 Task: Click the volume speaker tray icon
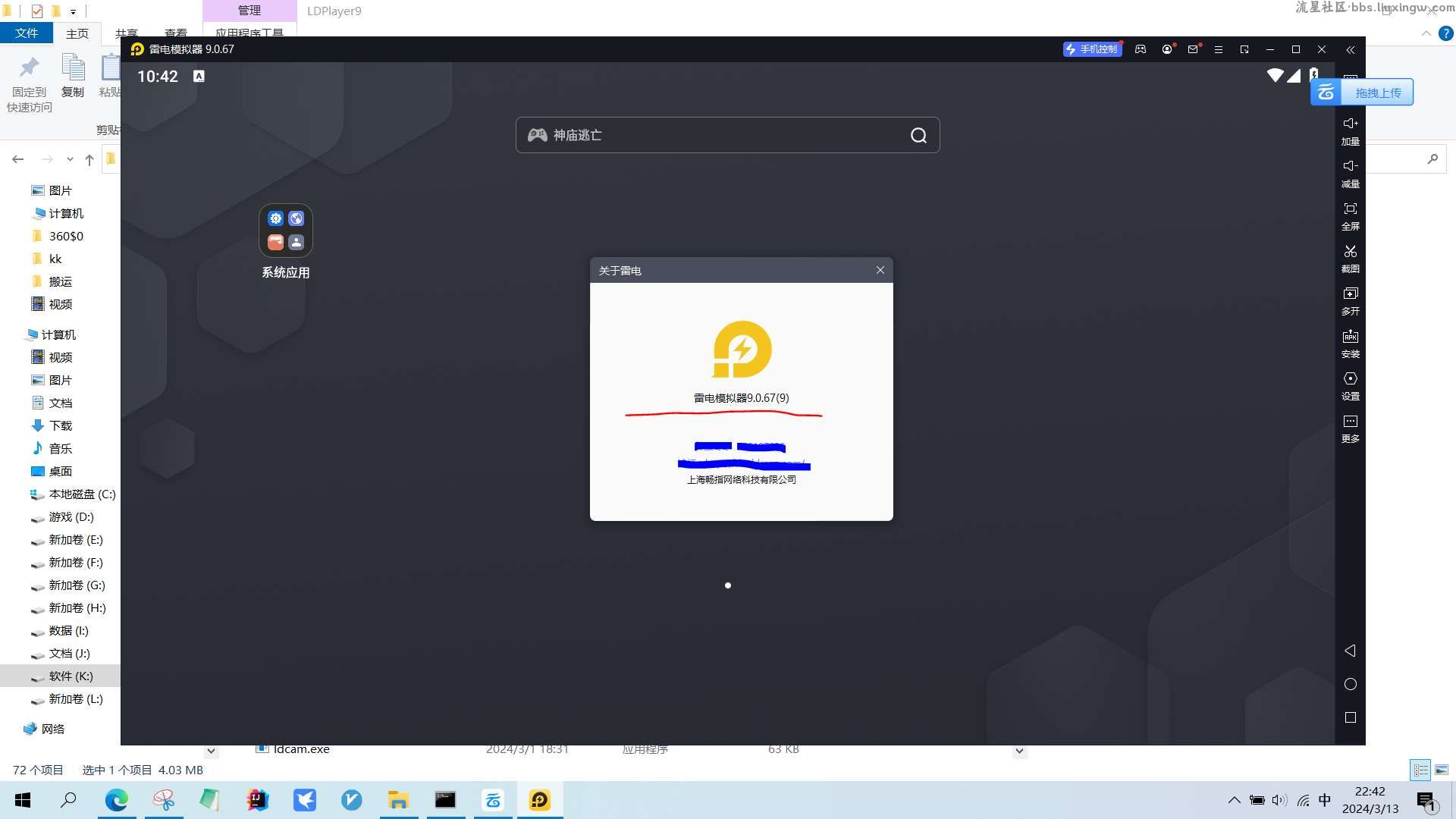1279,800
